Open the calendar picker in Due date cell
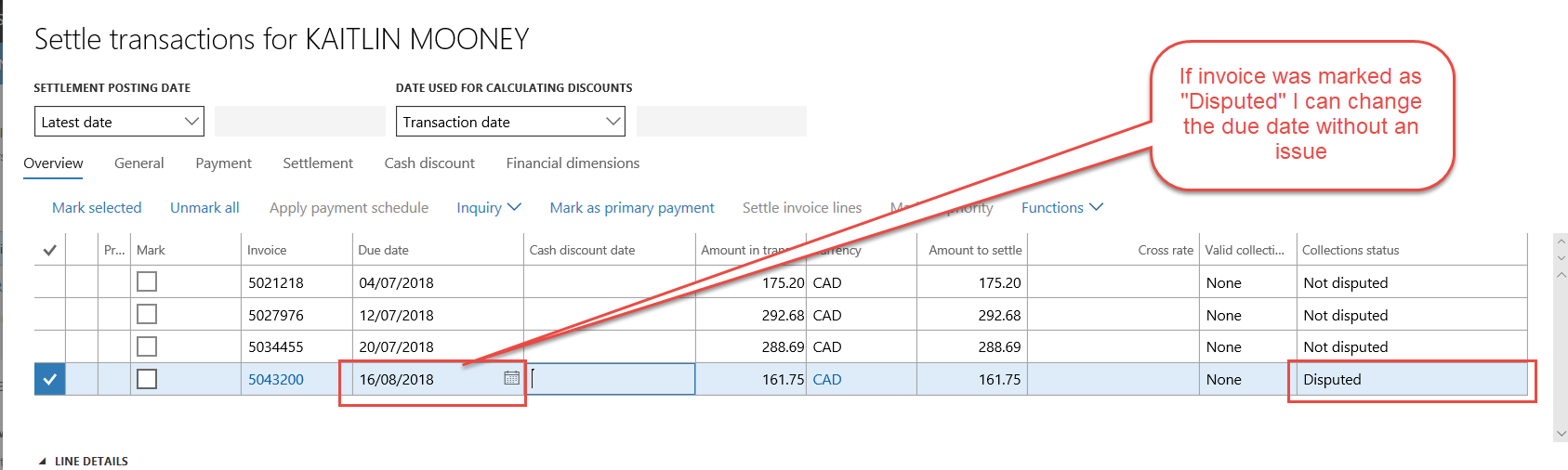Viewport: 1568px width, 470px height. 511,378
